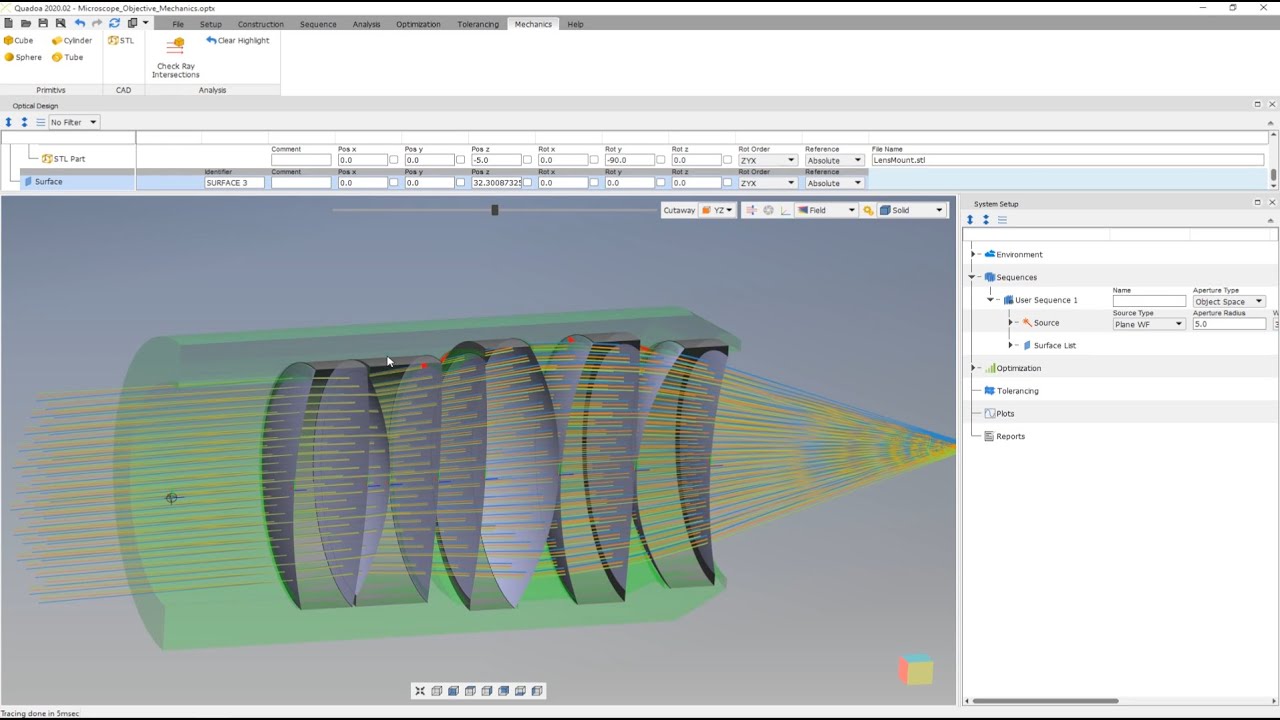Image resolution: width=1280 pixels, height=720 pixels.
Task: Import an STL CAD part
Action: click(121, 40)
